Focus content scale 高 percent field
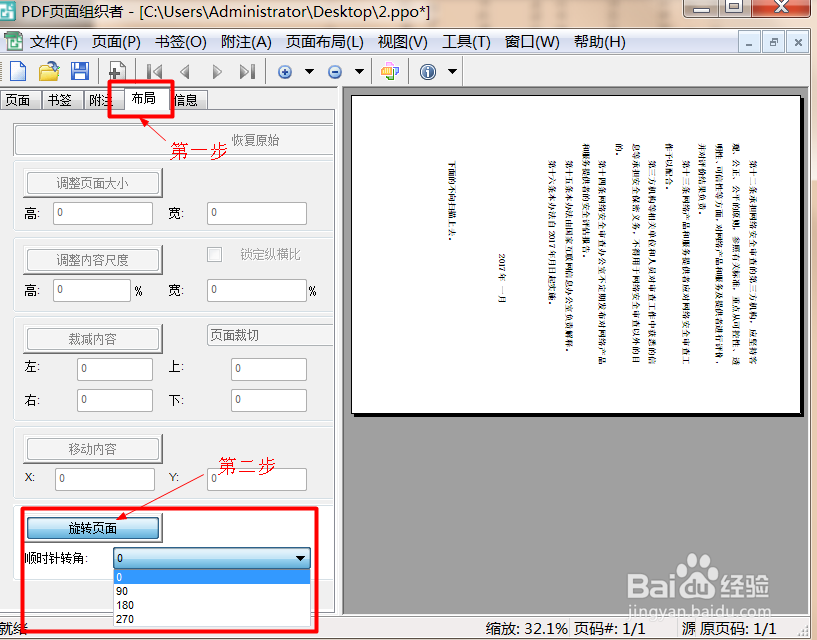 click(92, 290)
